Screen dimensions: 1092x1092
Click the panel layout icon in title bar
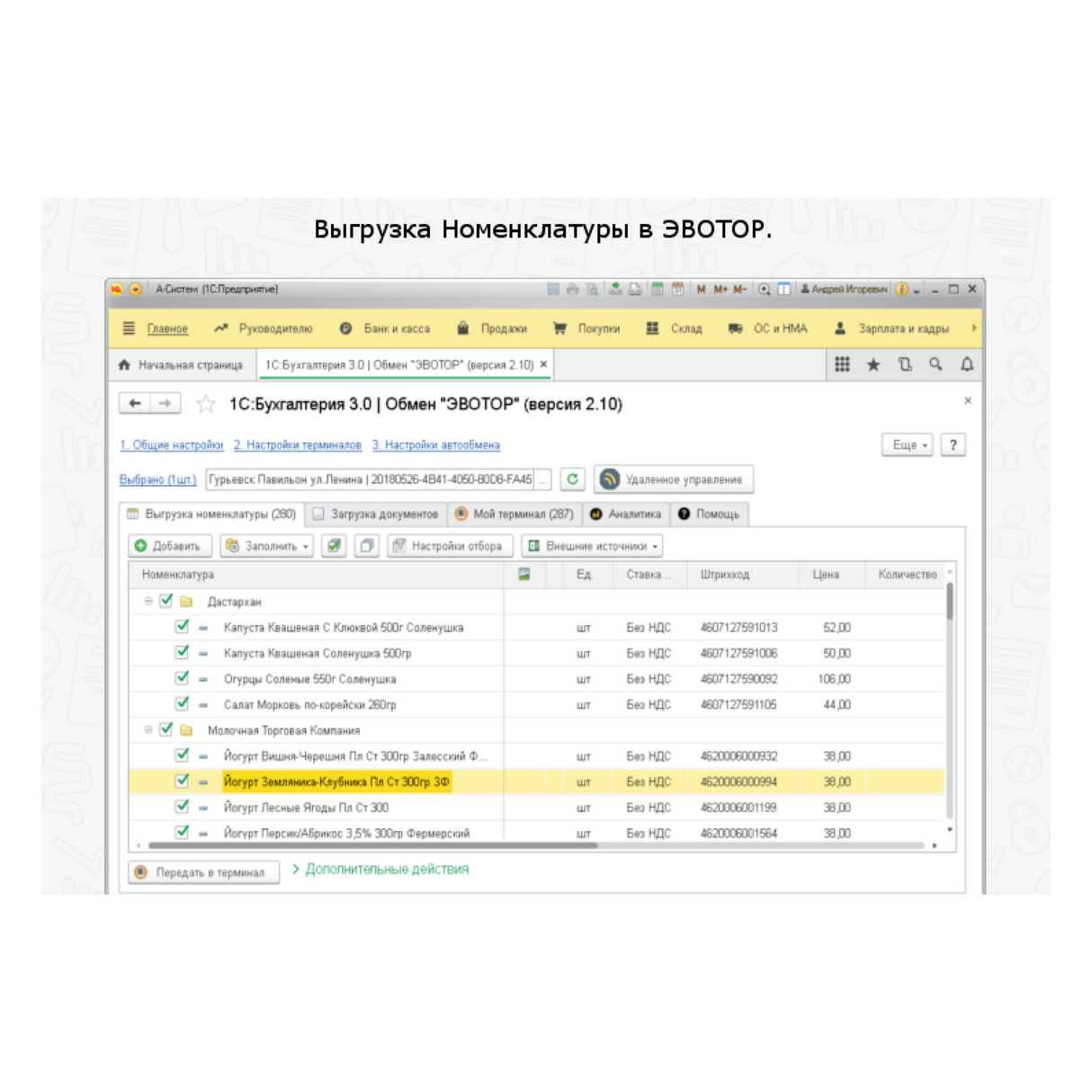[784, 290]
